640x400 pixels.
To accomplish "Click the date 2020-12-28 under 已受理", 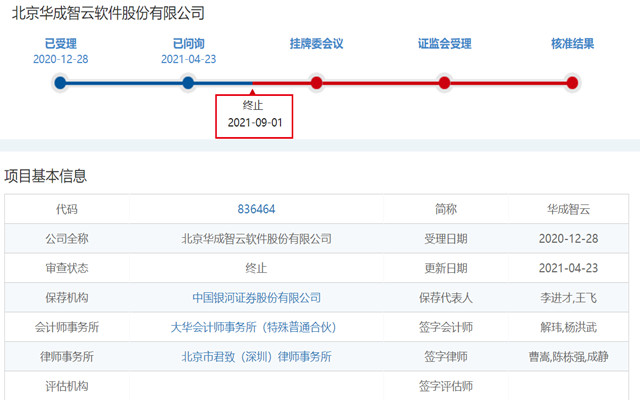I will [60, 59].
